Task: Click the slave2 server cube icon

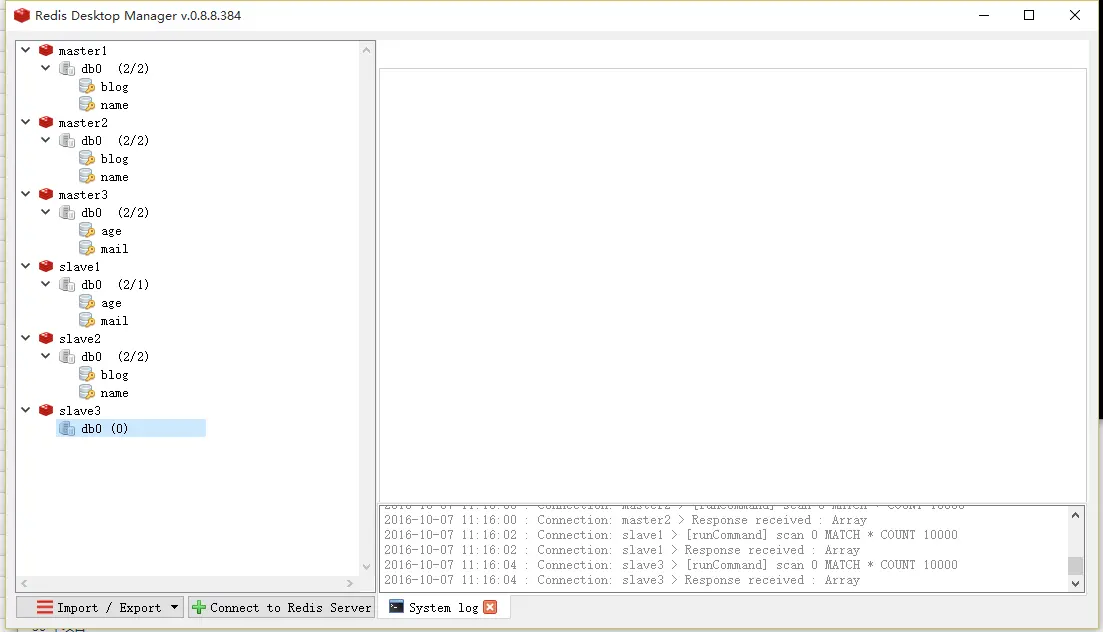Action: pos(46,338)
